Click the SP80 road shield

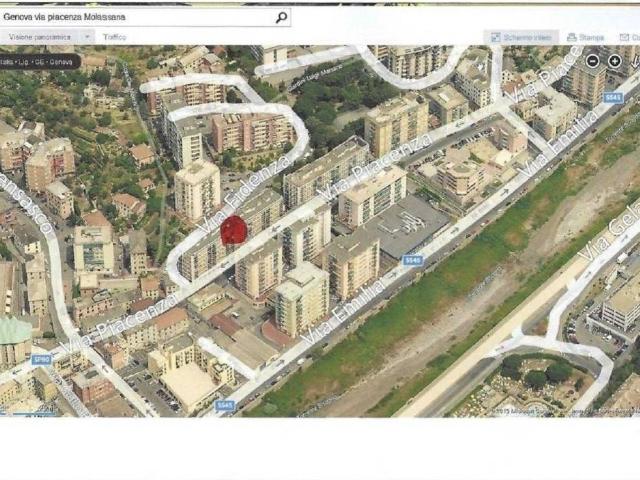(x=41, y=359)
